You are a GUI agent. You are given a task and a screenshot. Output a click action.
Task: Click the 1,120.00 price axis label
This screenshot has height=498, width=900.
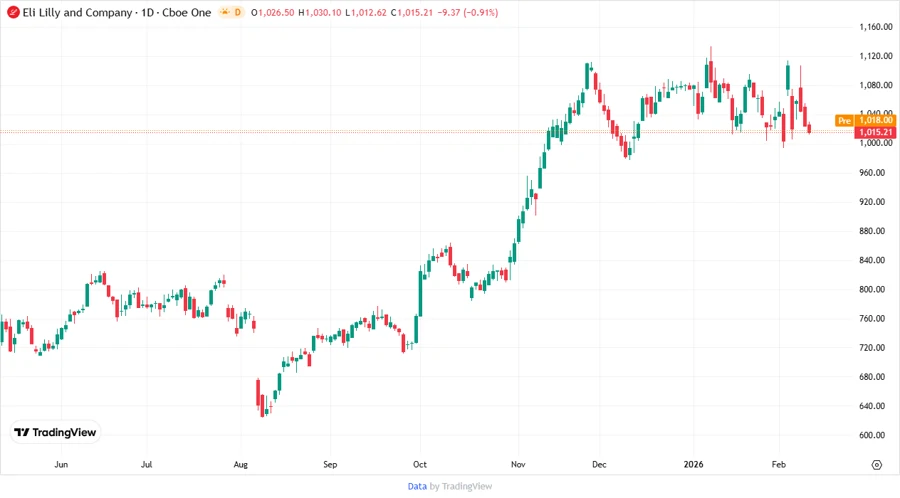(x=876, y=56)
